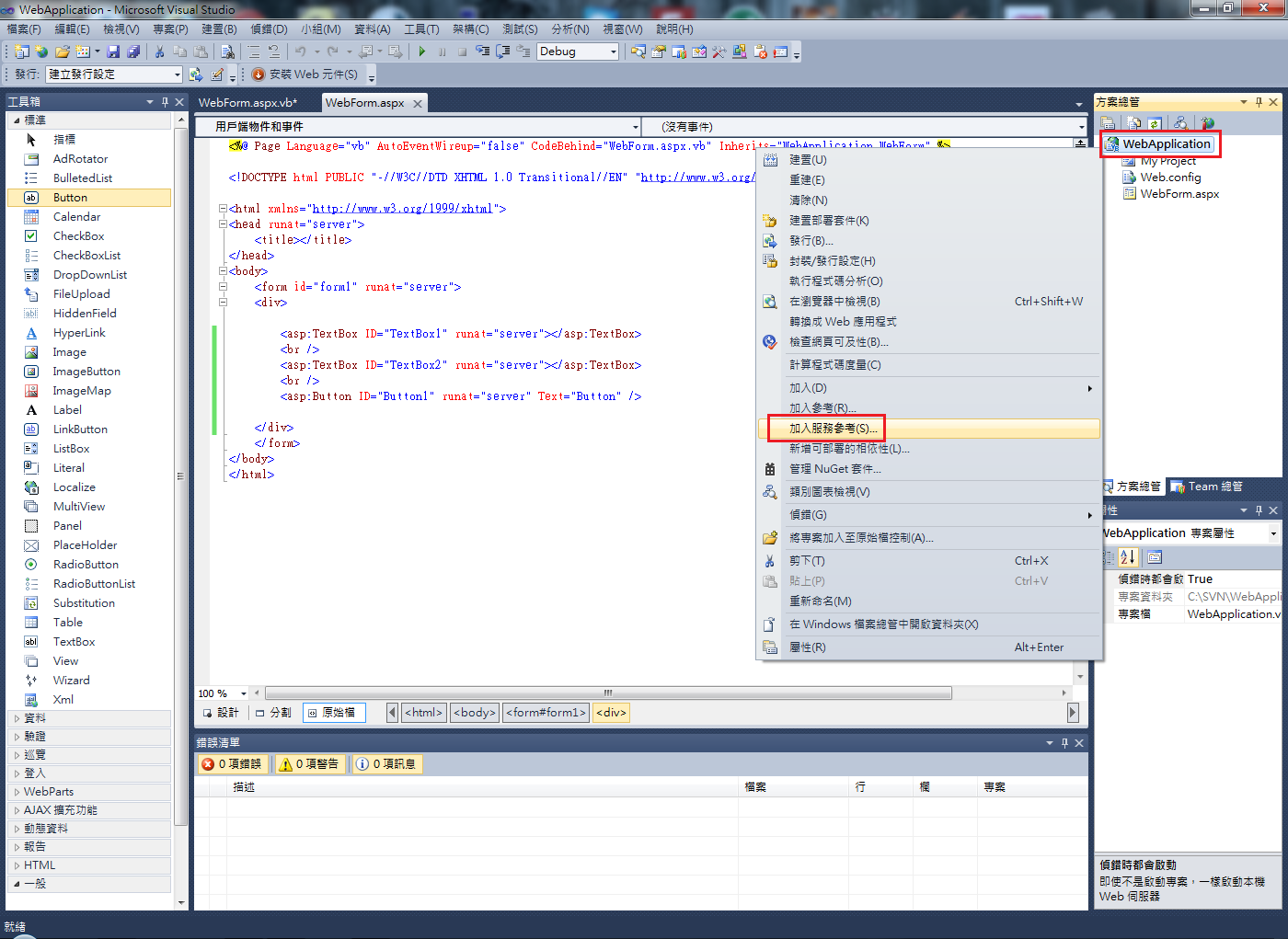Click the Calendar control in the toolbox
Image resolution: width=1288 pixels, height=939 pixels.
(89, 217)
